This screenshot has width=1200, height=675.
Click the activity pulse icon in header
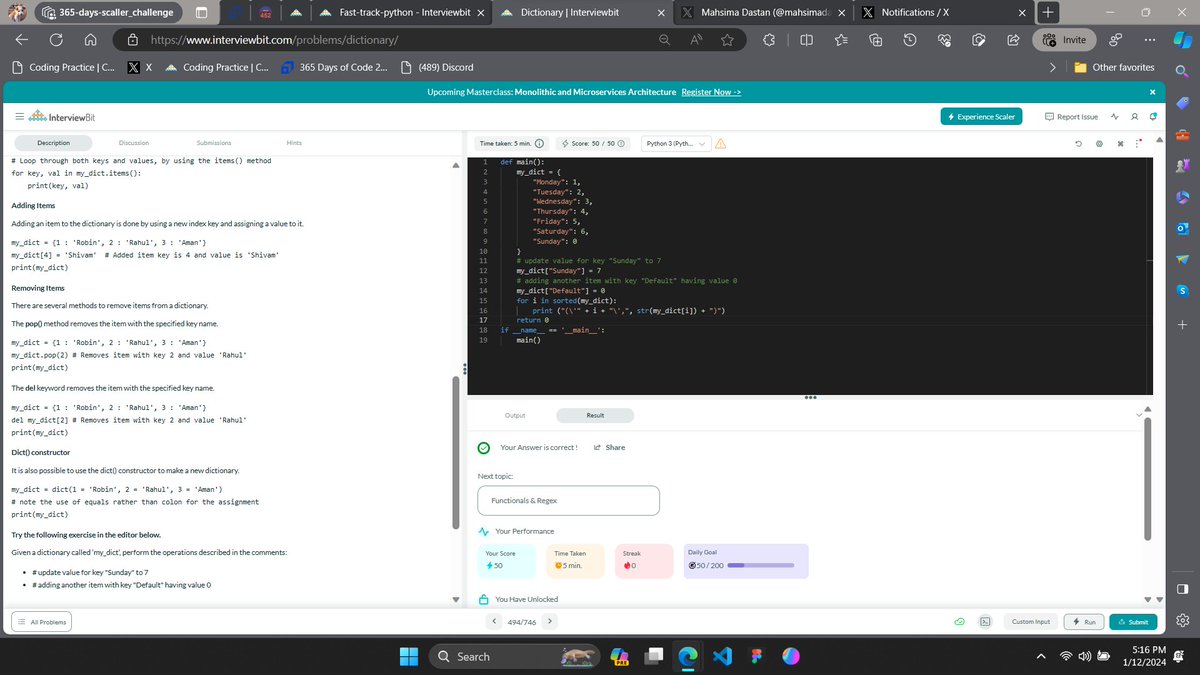click(x=1115, y=116)
